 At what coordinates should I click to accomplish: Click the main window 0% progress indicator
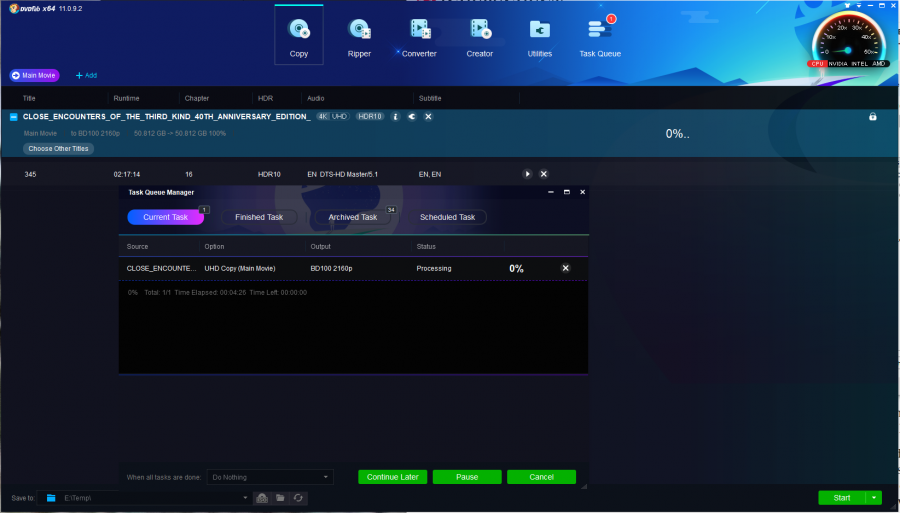tap(677, 134)
